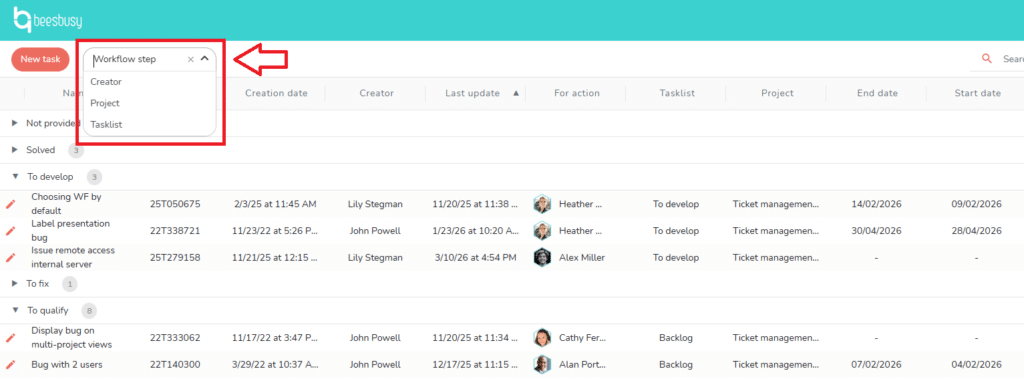
Task: Click Heather's avatar in the Label presentation row
Action: (543, 231)
